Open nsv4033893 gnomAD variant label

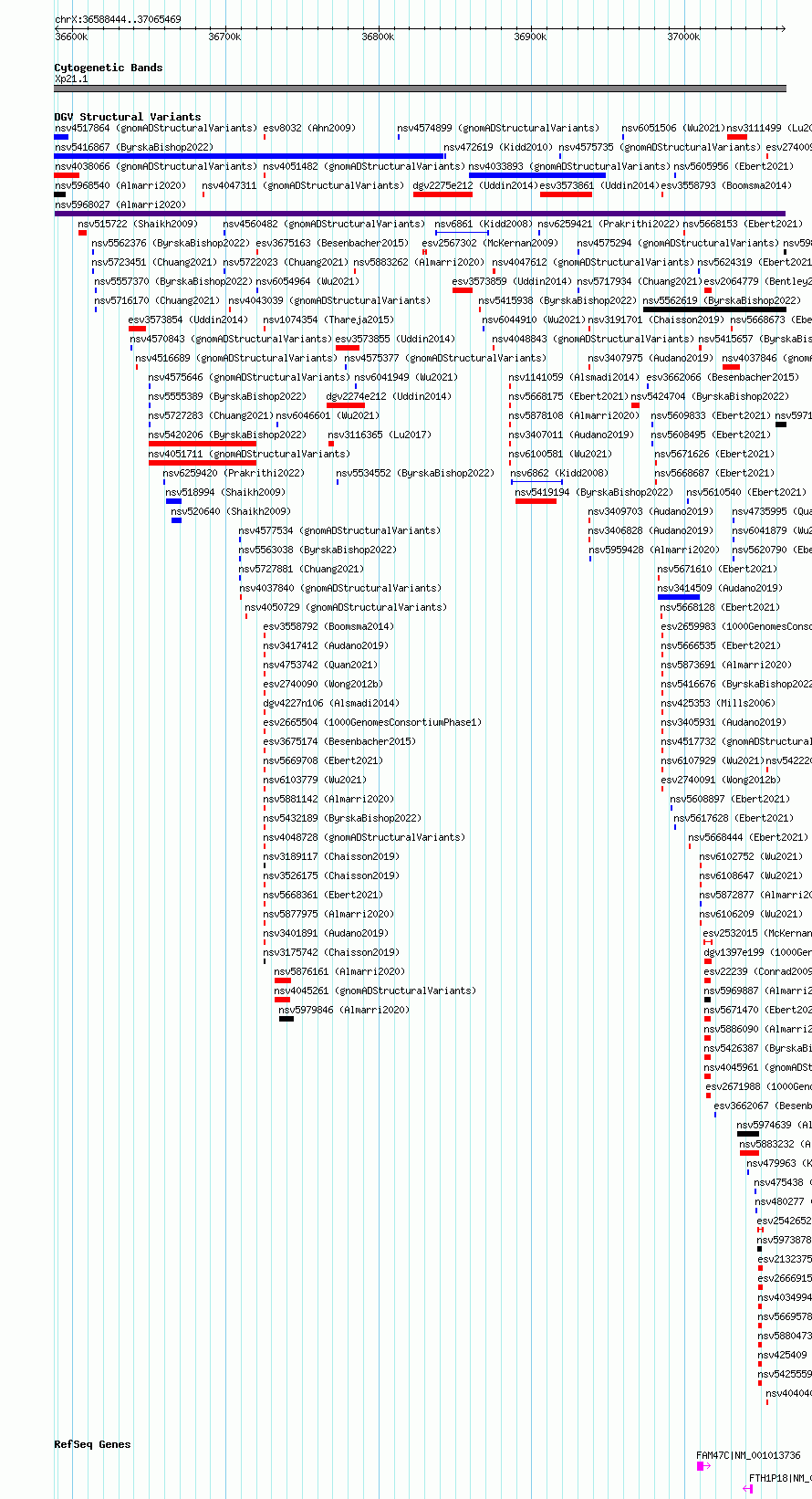pyautogui.click(x=569, y=166)
